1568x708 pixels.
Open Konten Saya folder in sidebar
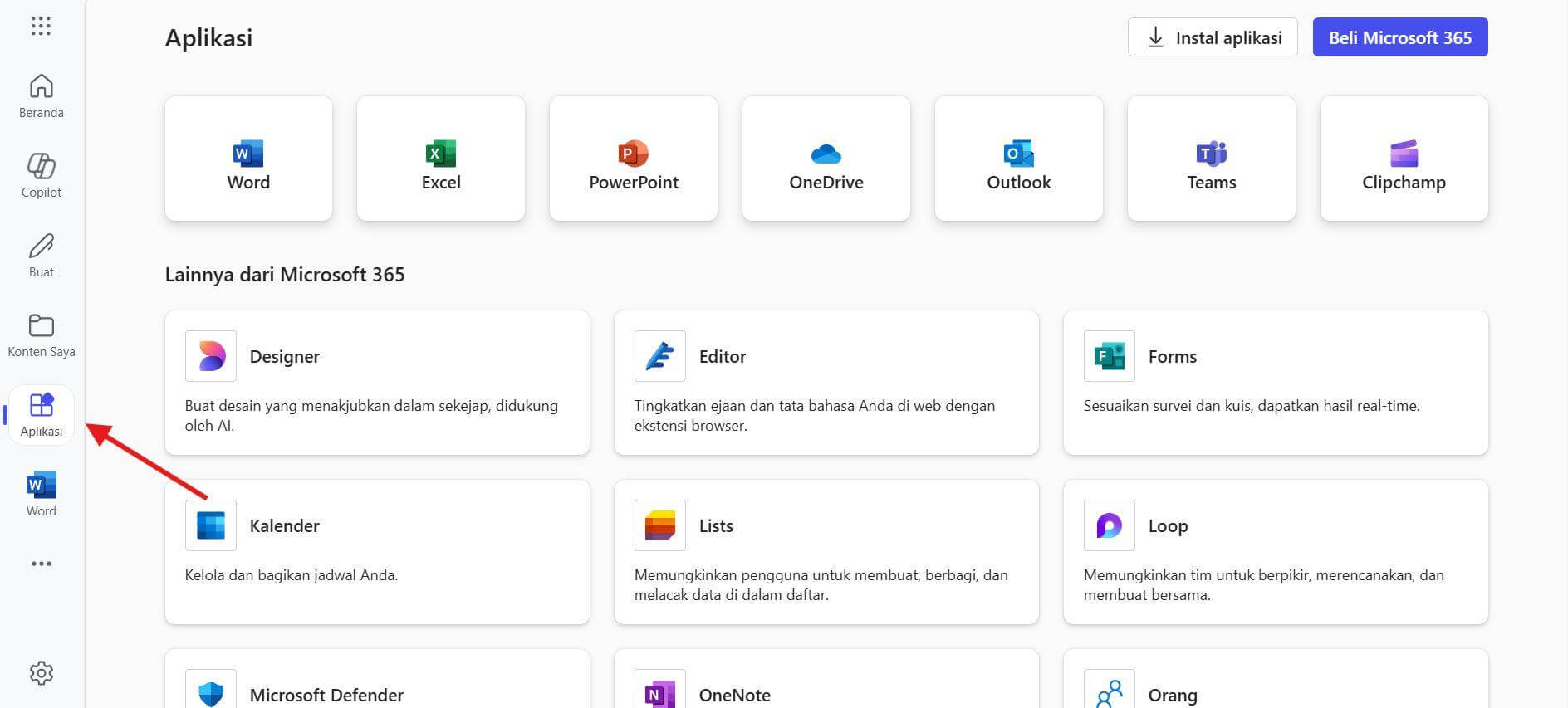[41, 335]
